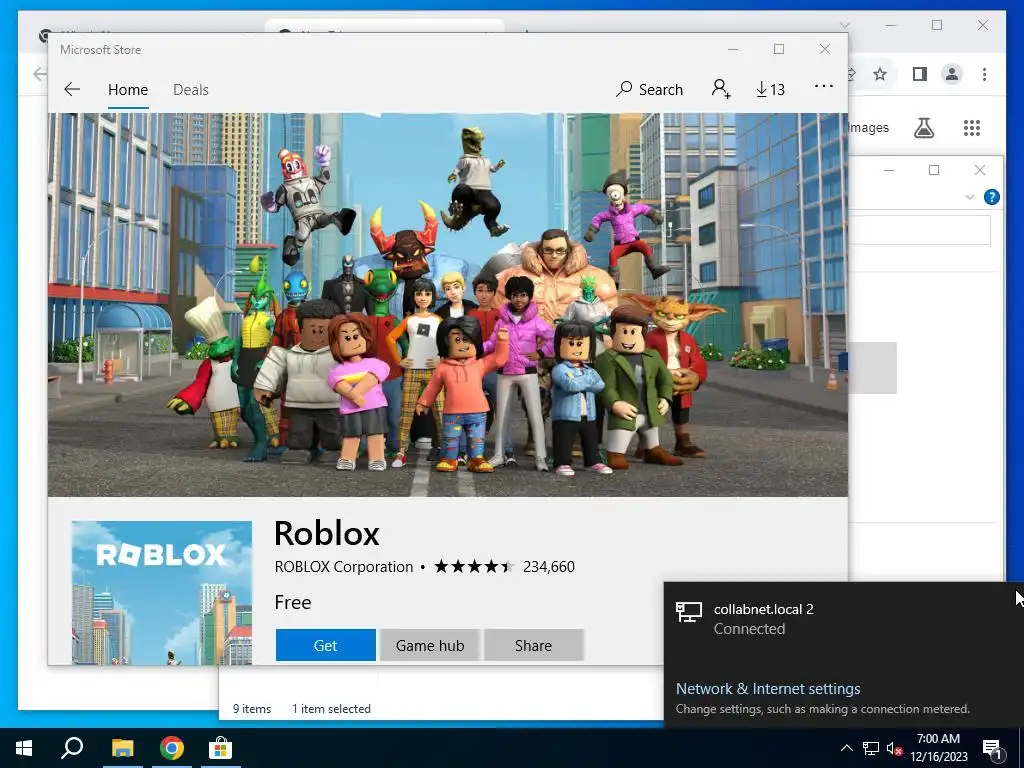Image resolution: width=1024 pixels, height=768 pixels.
Task: Click the ROBLOX Corporation publisher link
Action: tap(344, 566)
